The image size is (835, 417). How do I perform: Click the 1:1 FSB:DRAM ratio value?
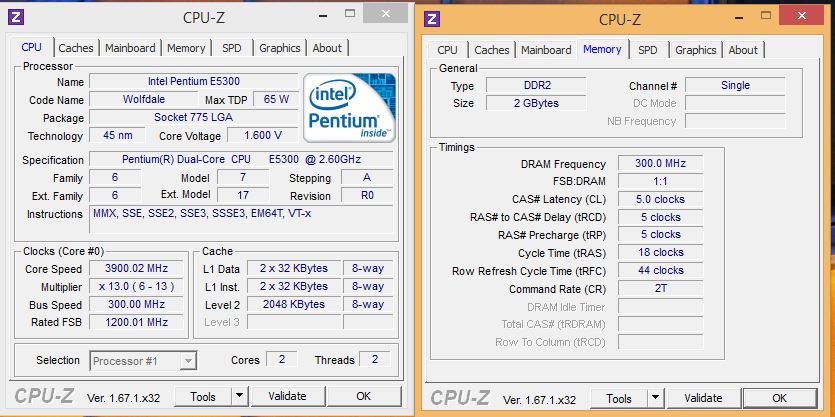tap(660, 181)
